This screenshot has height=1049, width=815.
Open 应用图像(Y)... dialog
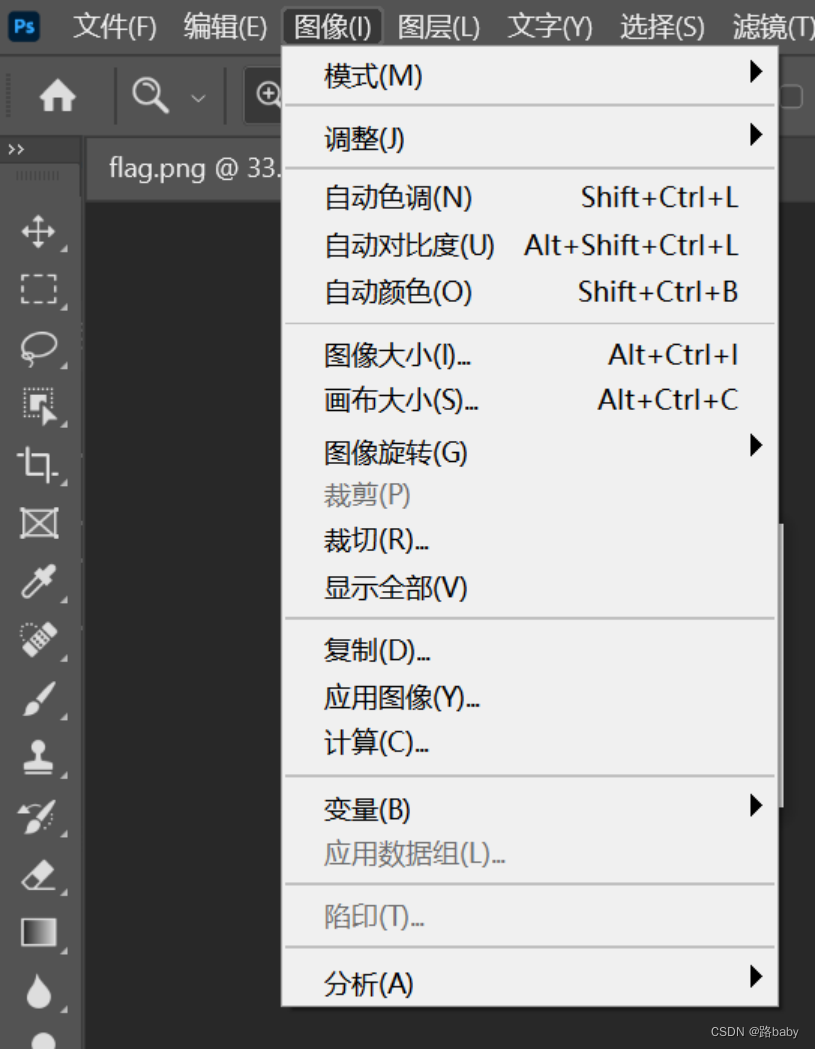coord(530,697)
